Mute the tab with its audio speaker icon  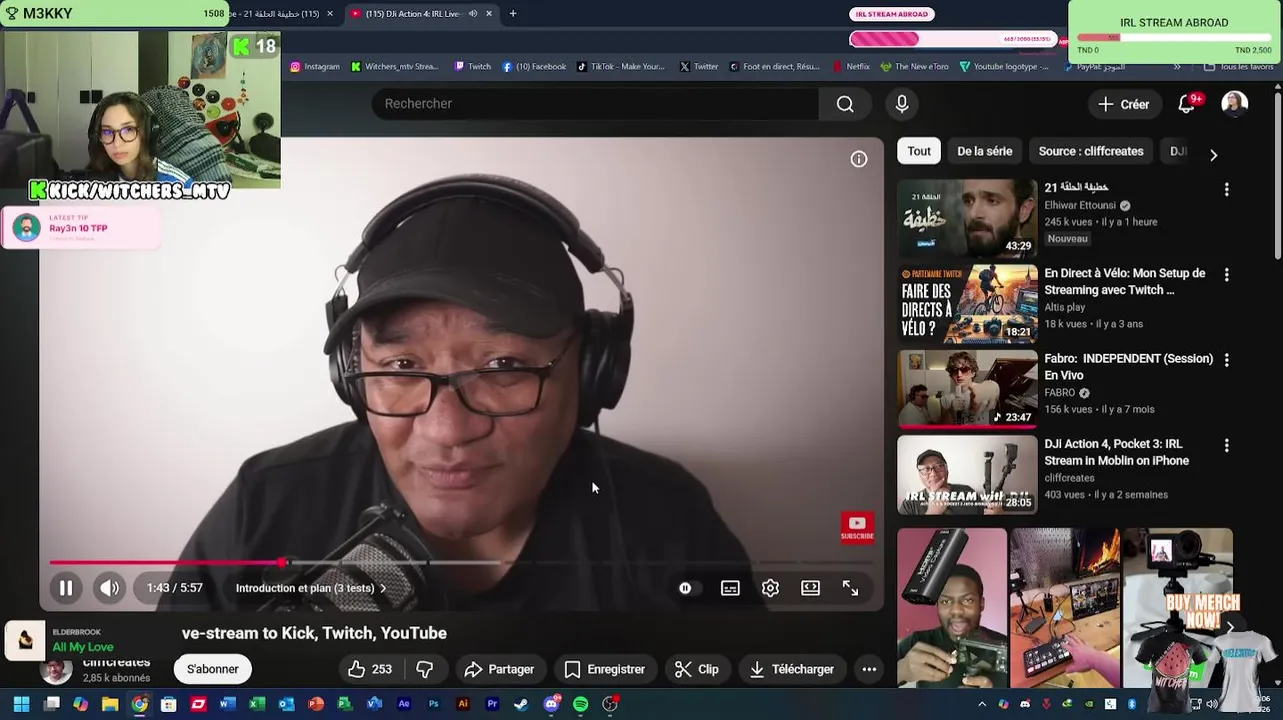[473, 14]
